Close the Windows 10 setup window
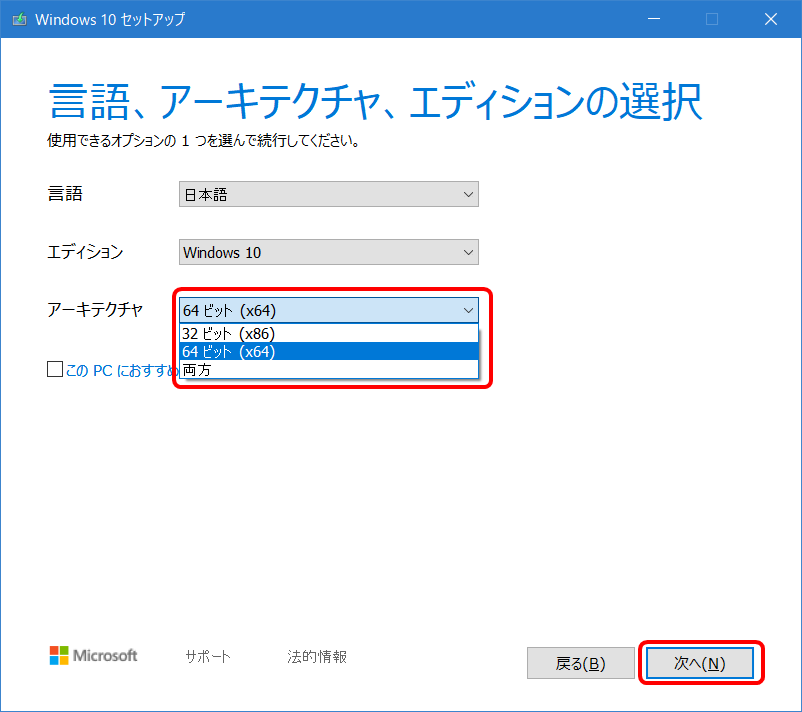This screenshot has height=712, width=802. click(771, 19)
